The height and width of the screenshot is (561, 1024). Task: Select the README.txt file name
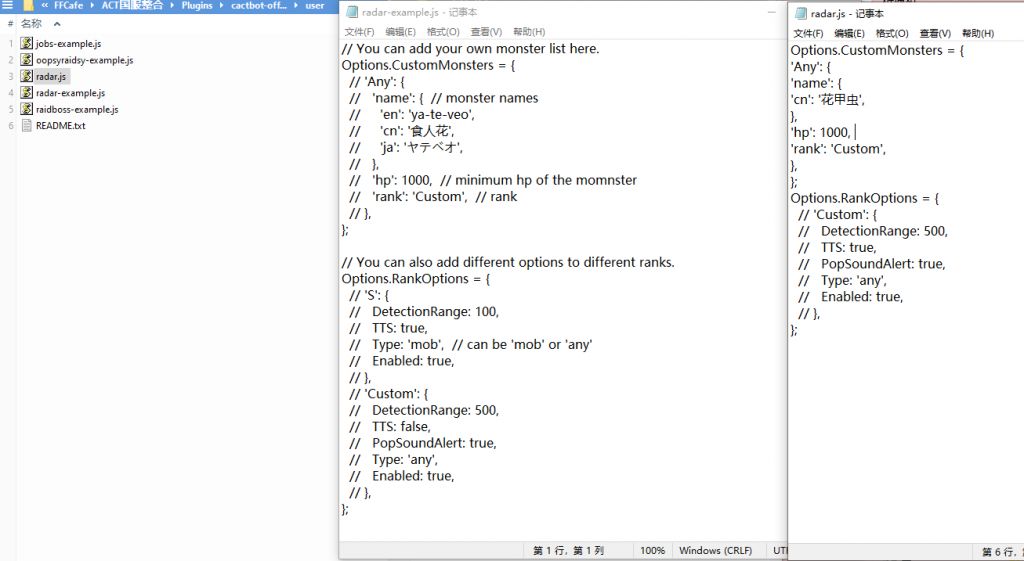click(61, 125)
